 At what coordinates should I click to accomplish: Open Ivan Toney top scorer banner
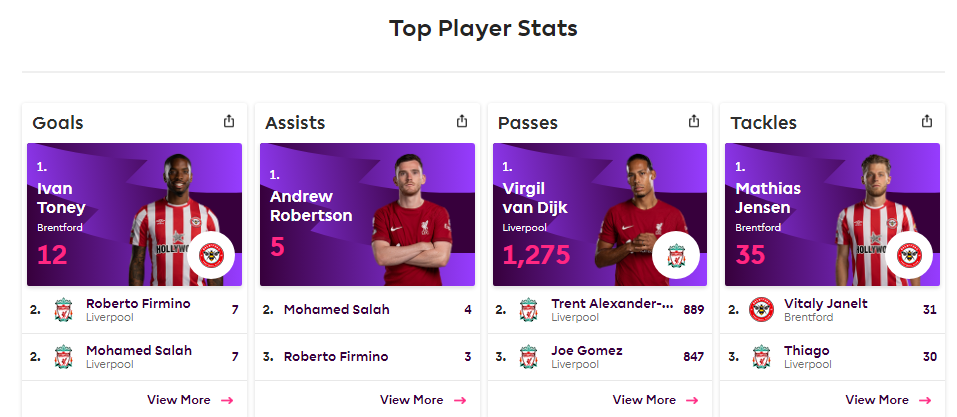pos(134,214)
